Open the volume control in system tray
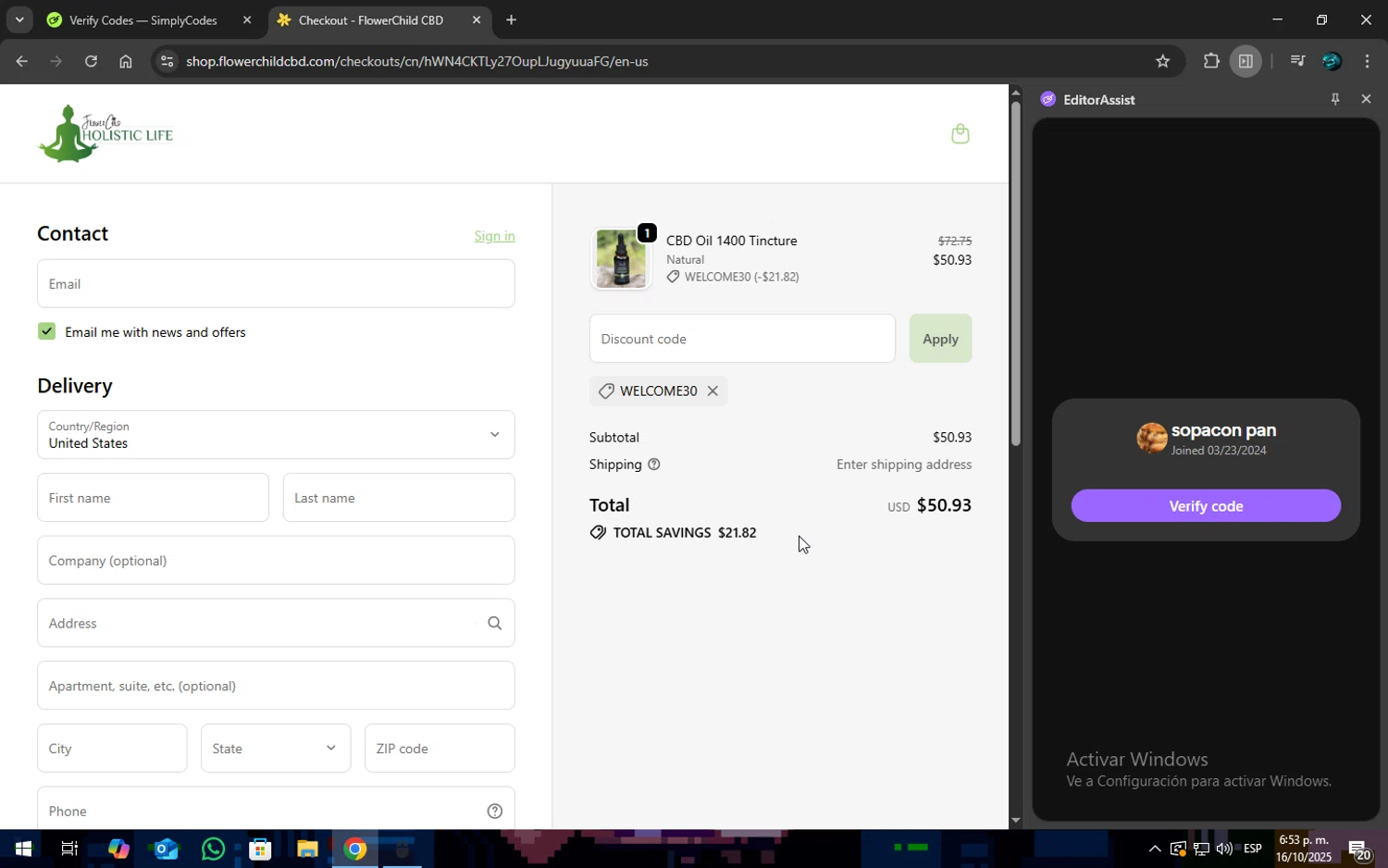 [1224, 849]
